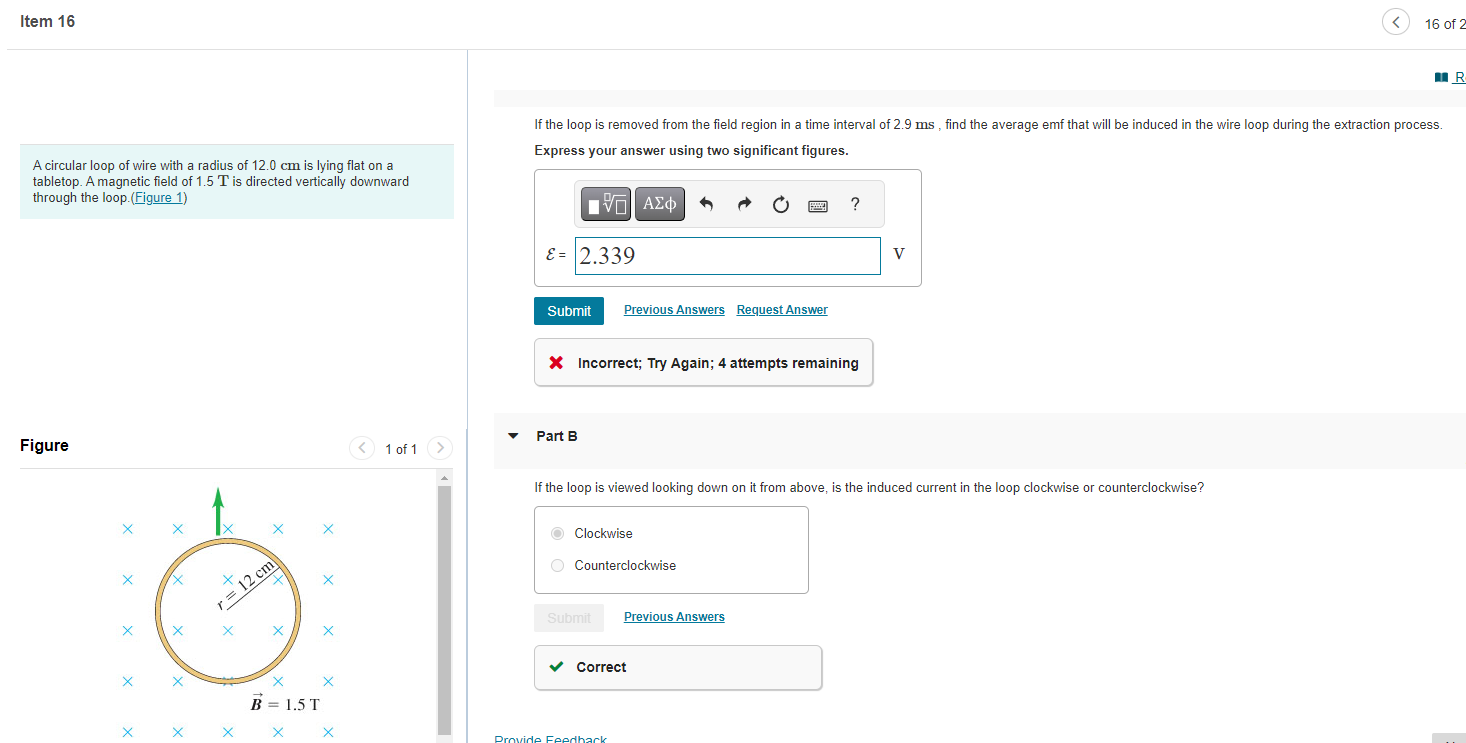Click the '1 of 1' figure counter
This screenshot has height=743, width=1466.
click(x=401, y=449)
